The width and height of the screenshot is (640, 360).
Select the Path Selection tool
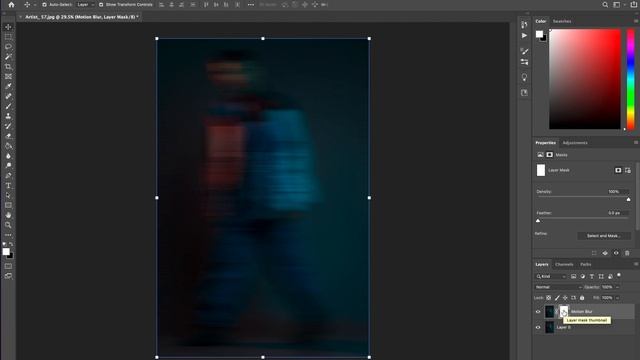8,196
